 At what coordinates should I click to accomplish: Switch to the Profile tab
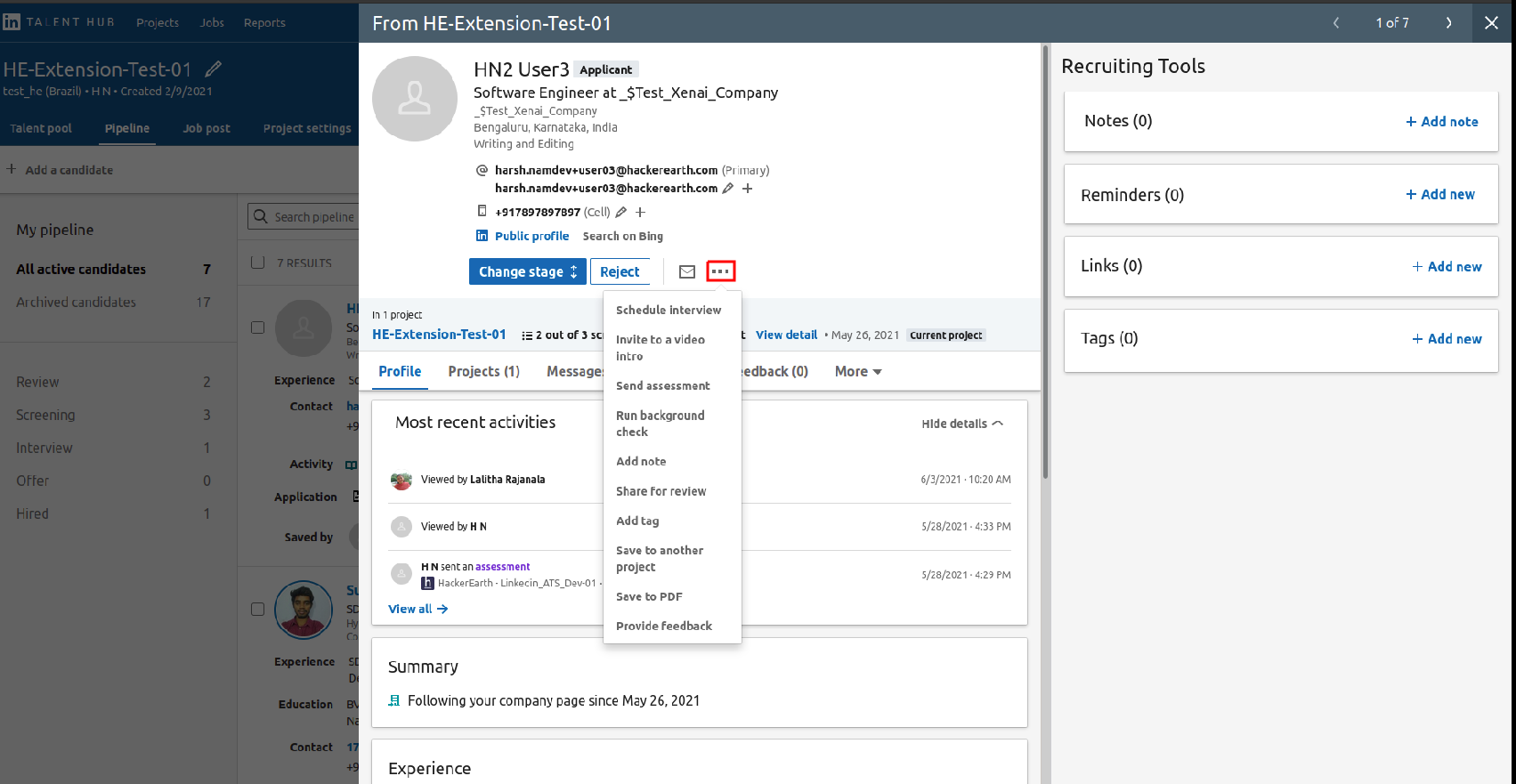click(x=400, y=371)
